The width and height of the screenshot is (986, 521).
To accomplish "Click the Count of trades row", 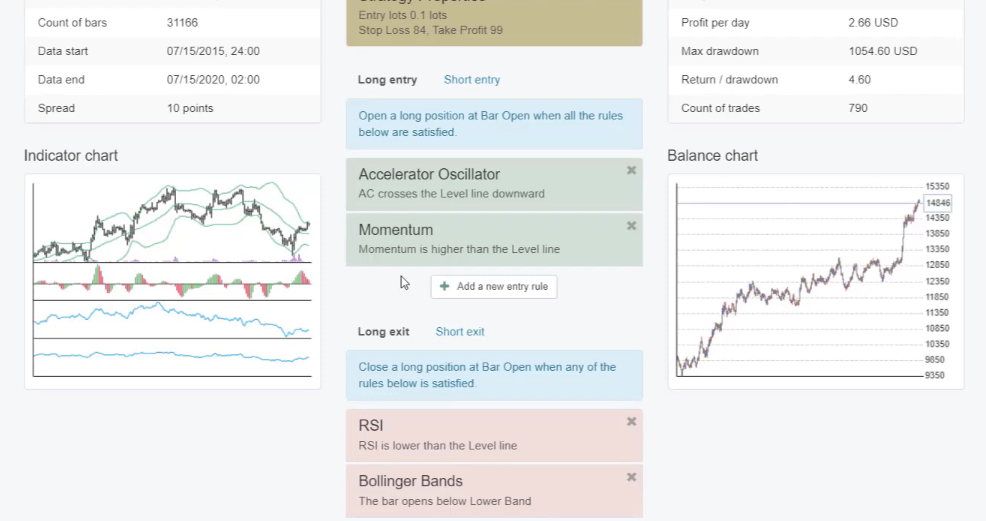I will [x=815, y=108].
